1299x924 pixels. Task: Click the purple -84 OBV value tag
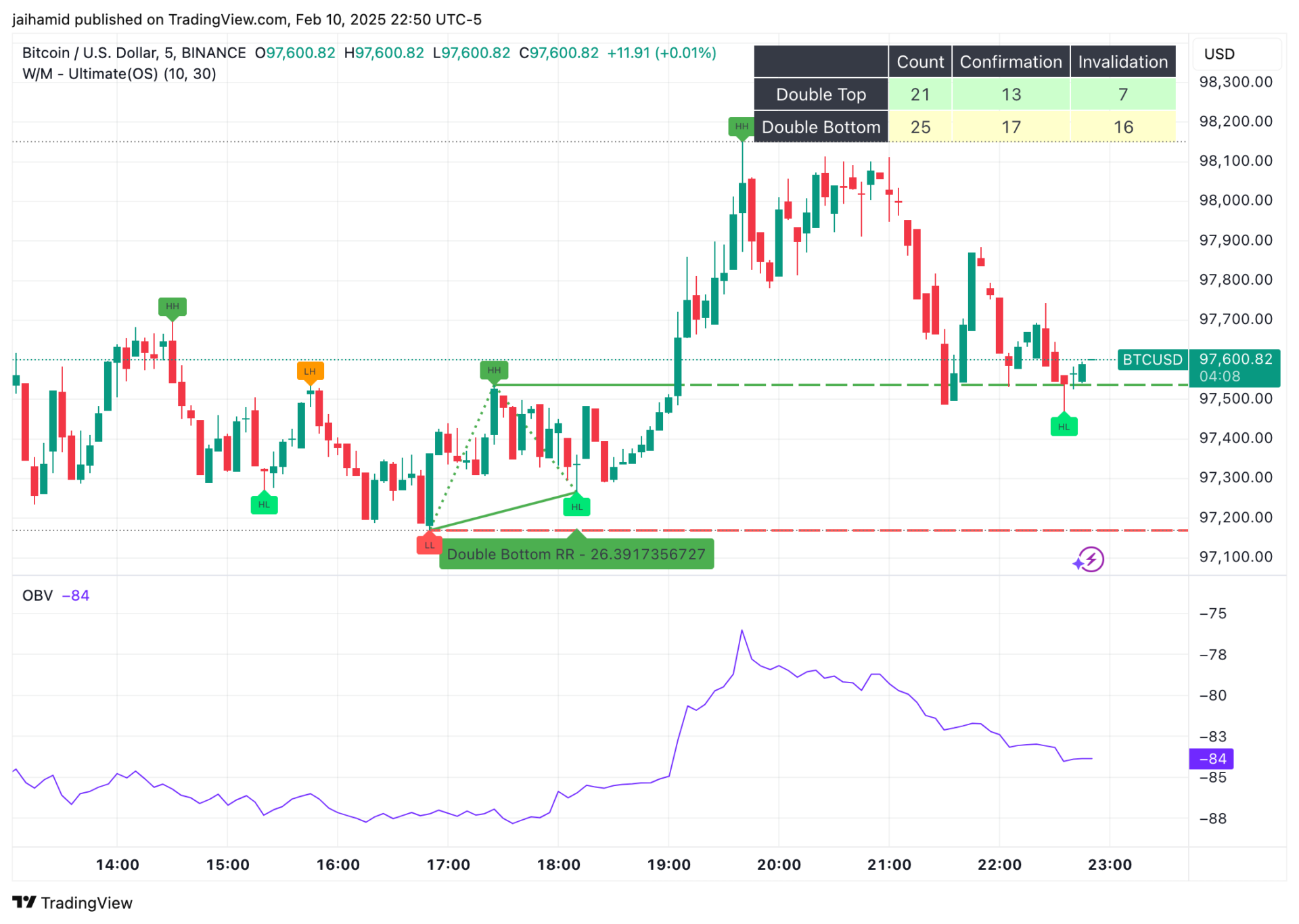point(1212,759)
